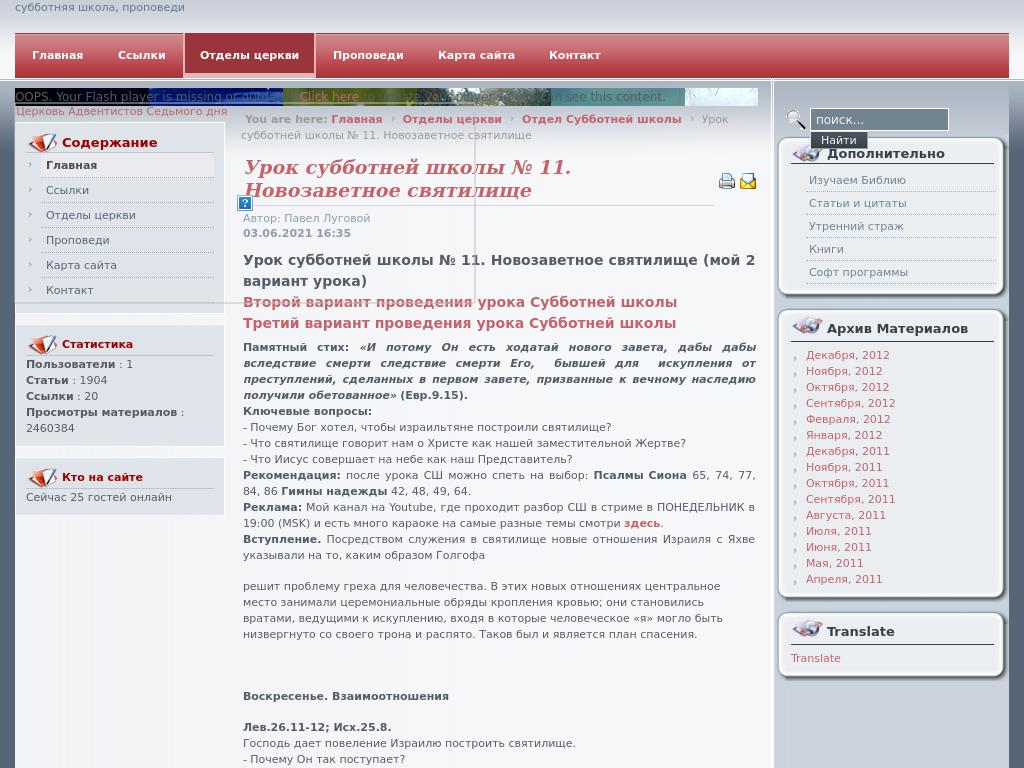Image resolution: width=1024 pixels, height=768 pixels.
Task: Click the red arrow icon beside Кто на сайте
Action: 43,477
